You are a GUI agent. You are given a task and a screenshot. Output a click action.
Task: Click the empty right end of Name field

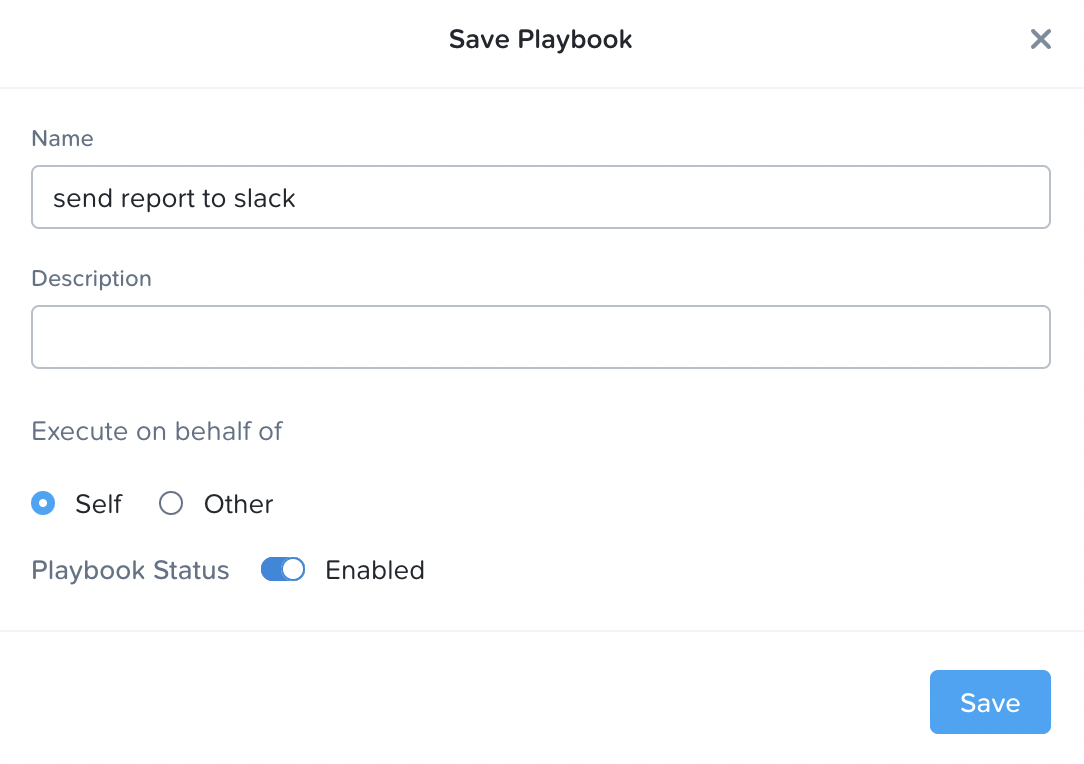pyautogui.click(x=800, y=198)
